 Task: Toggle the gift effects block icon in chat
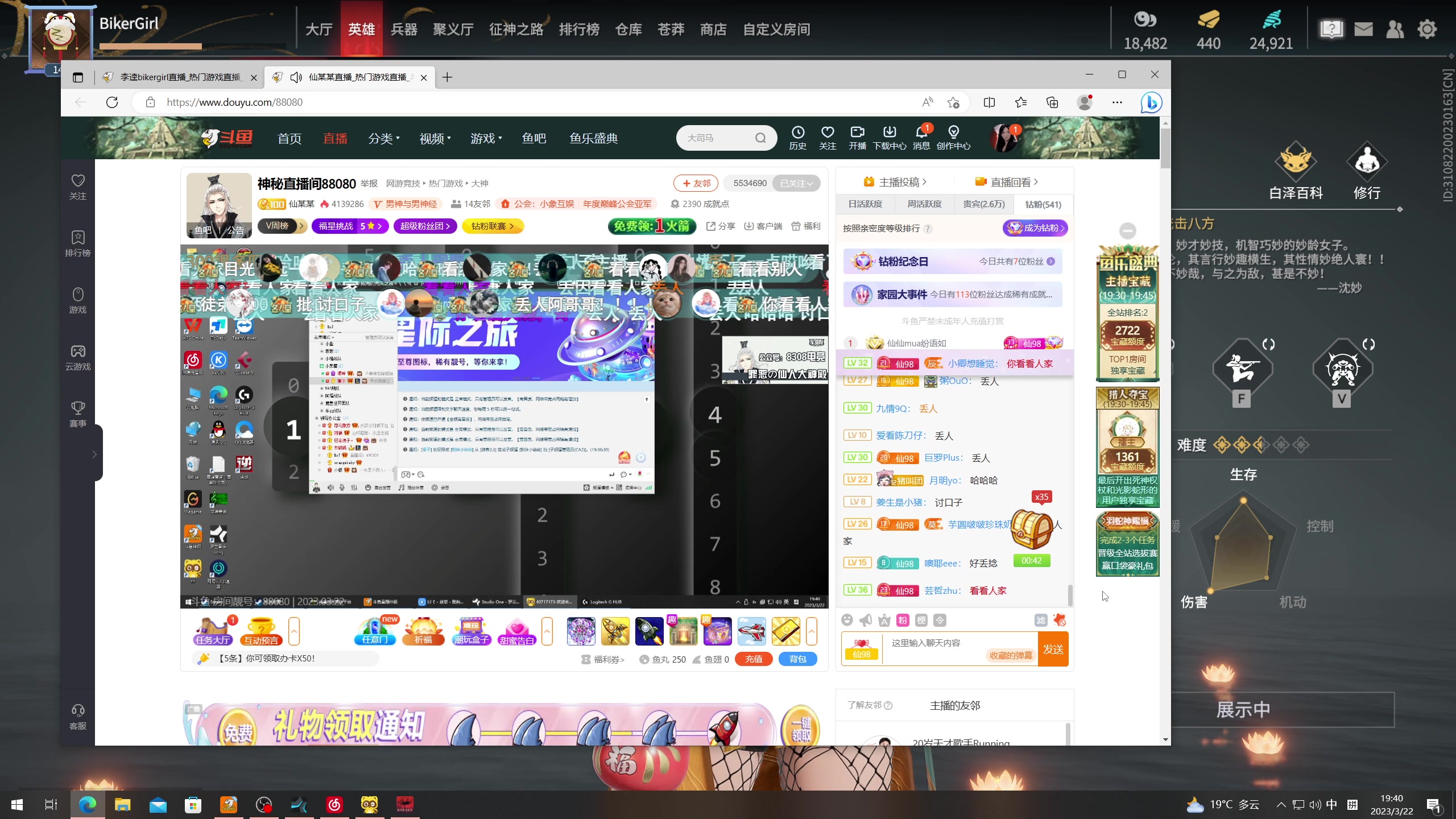[x=1060, y=620]
